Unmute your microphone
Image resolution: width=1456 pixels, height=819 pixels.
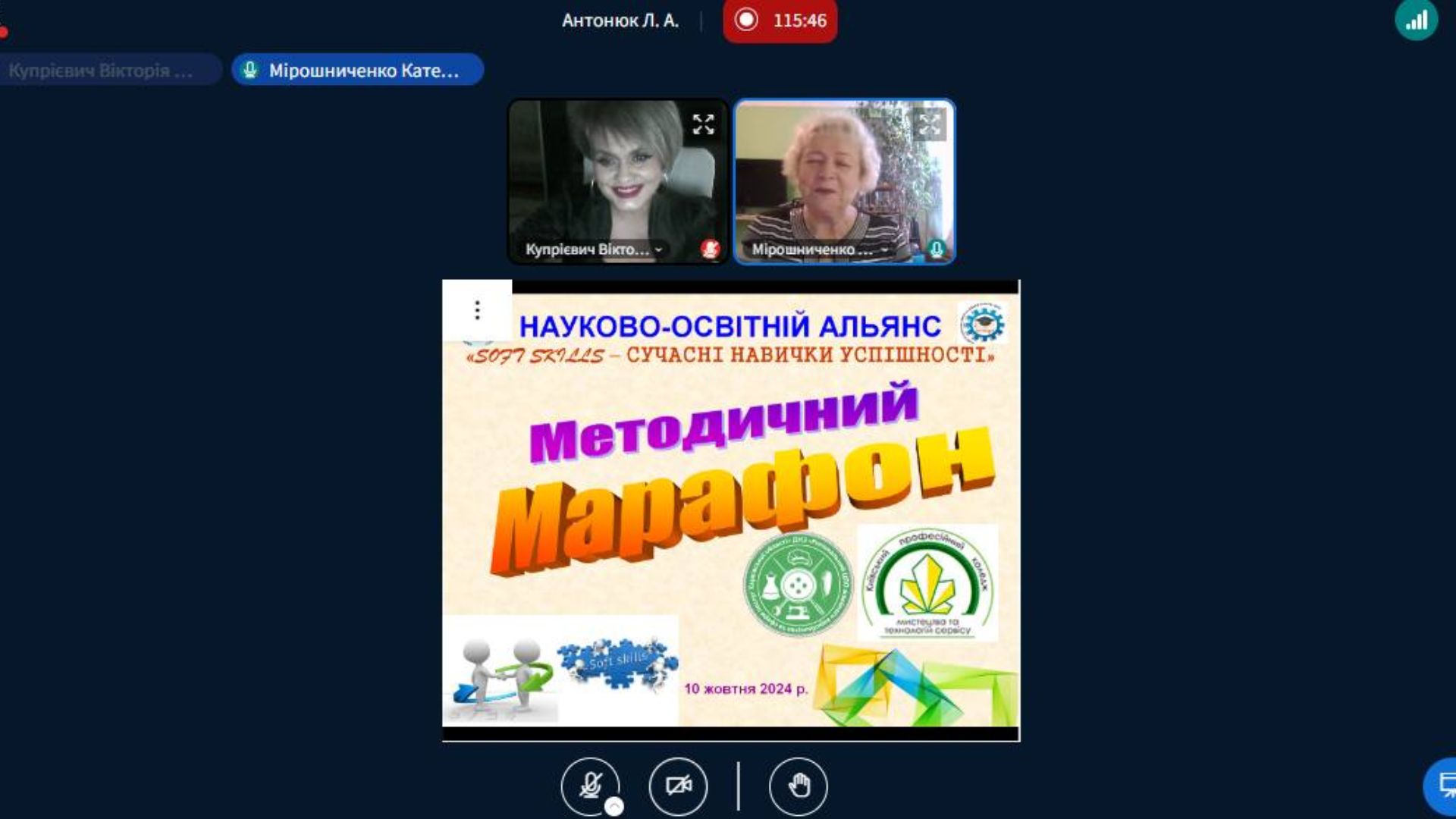pyautogui.click(x=589, y=786)
